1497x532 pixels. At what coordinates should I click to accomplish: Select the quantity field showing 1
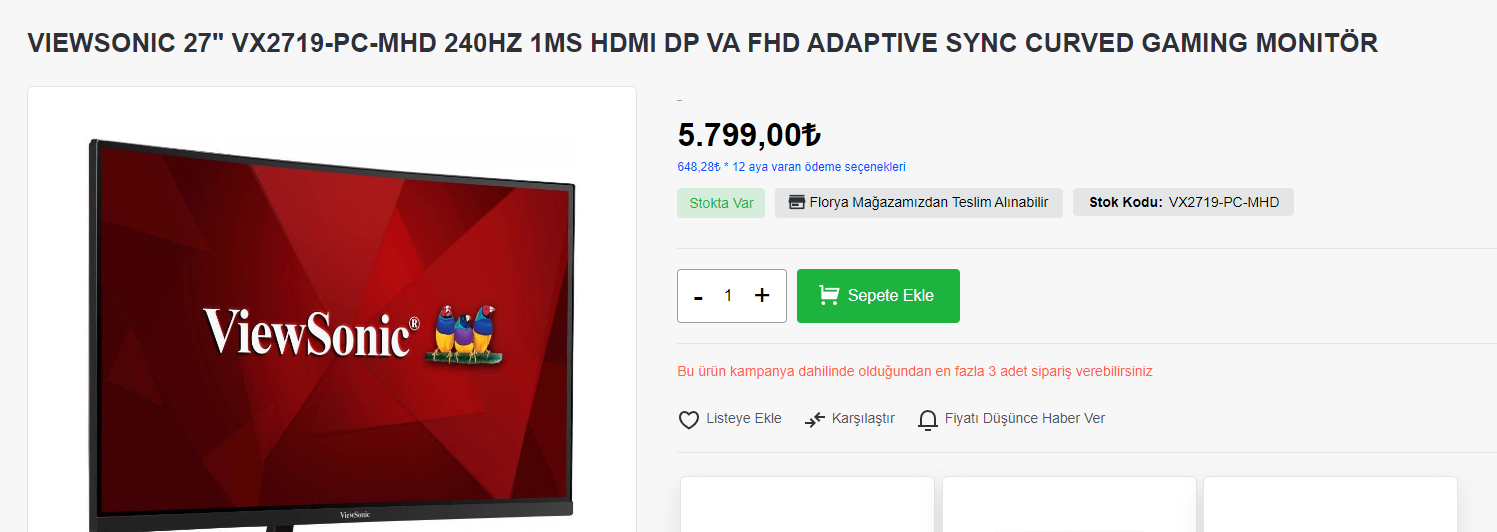click(x=729, y=295)
